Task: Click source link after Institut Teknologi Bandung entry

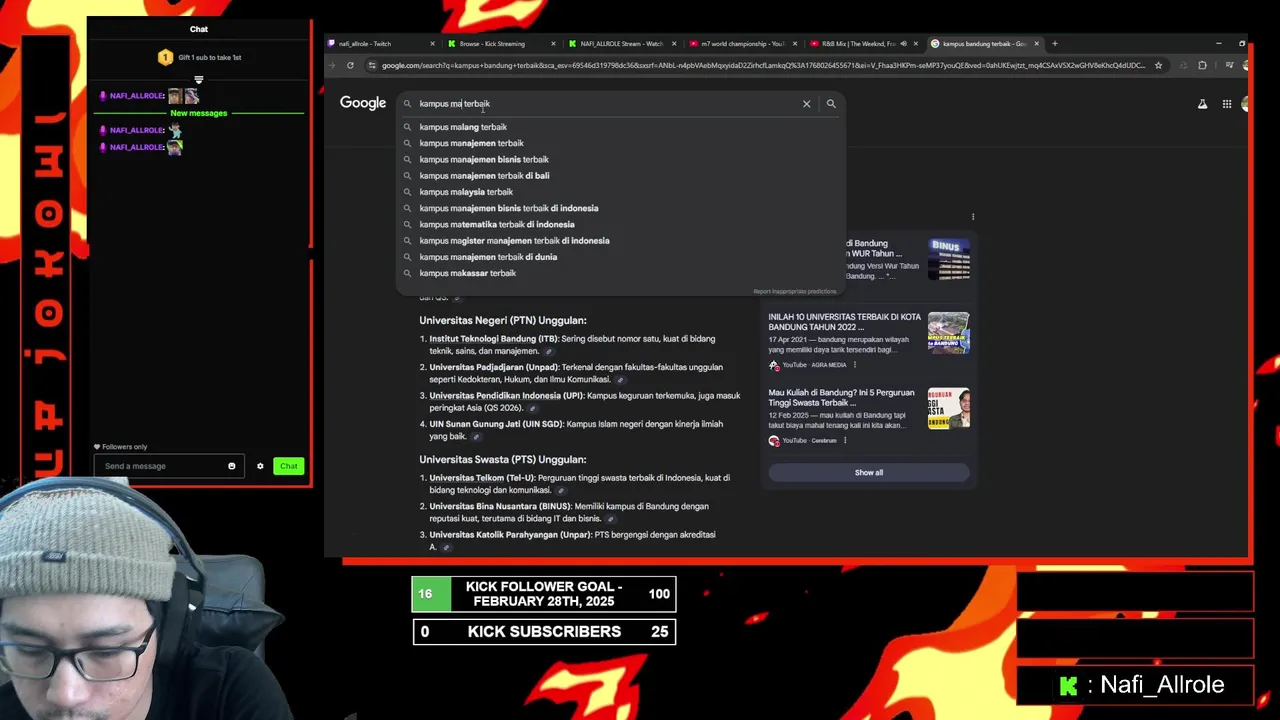Action: point(547,352)
